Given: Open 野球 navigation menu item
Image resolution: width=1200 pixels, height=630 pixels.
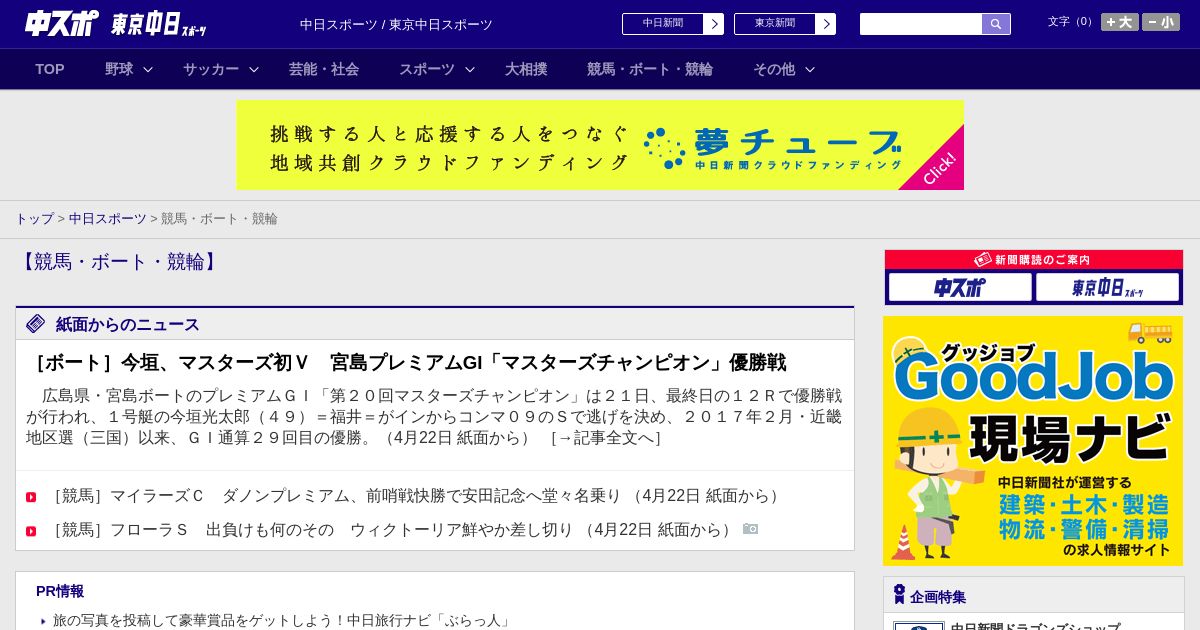Looking at the screenshot, I should (x=119, y=69).
